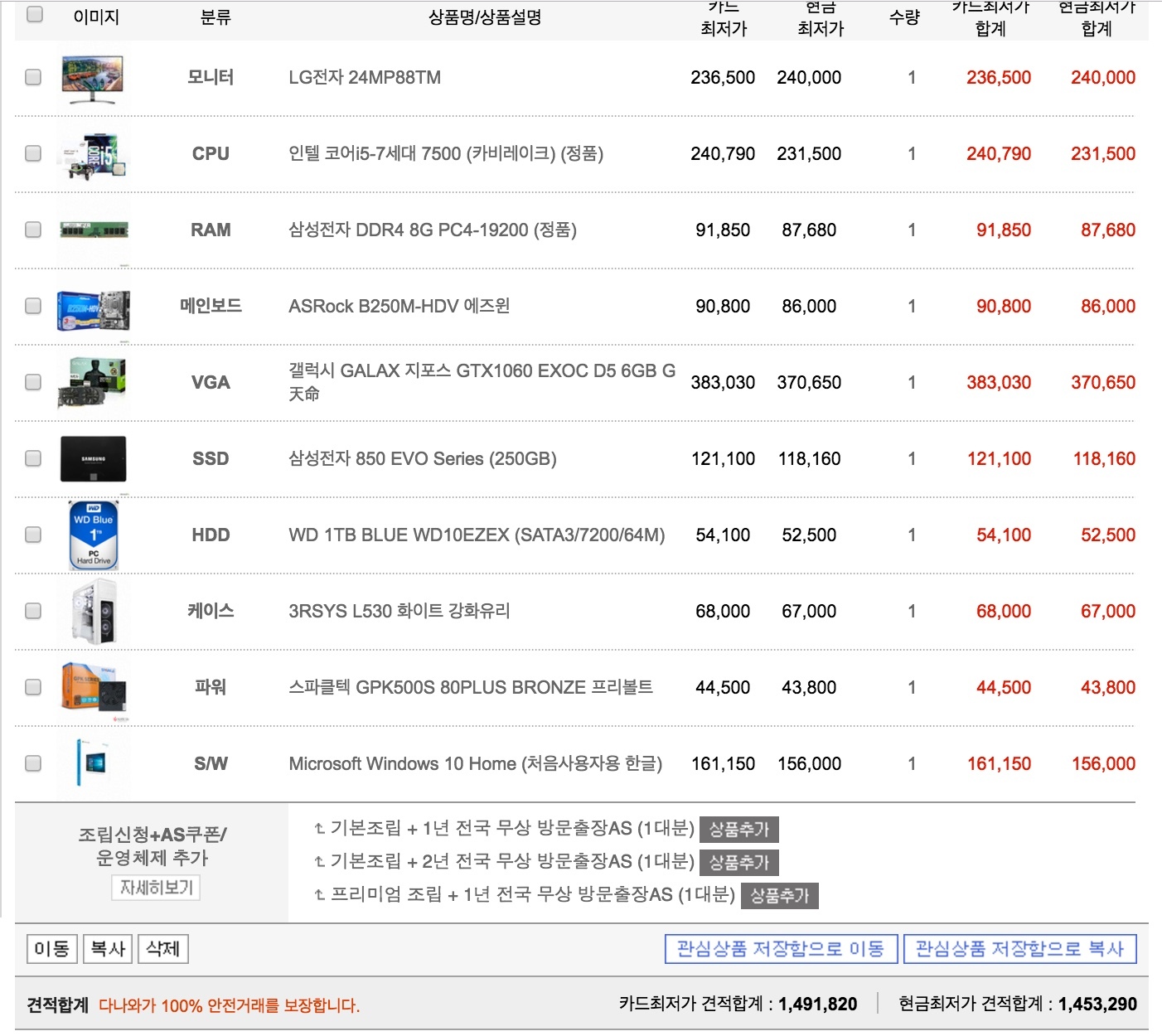Open product link WD 1TB BLUE WD10EZEX
This screenshot has width=1162, height=1036.
coord(477,535)
